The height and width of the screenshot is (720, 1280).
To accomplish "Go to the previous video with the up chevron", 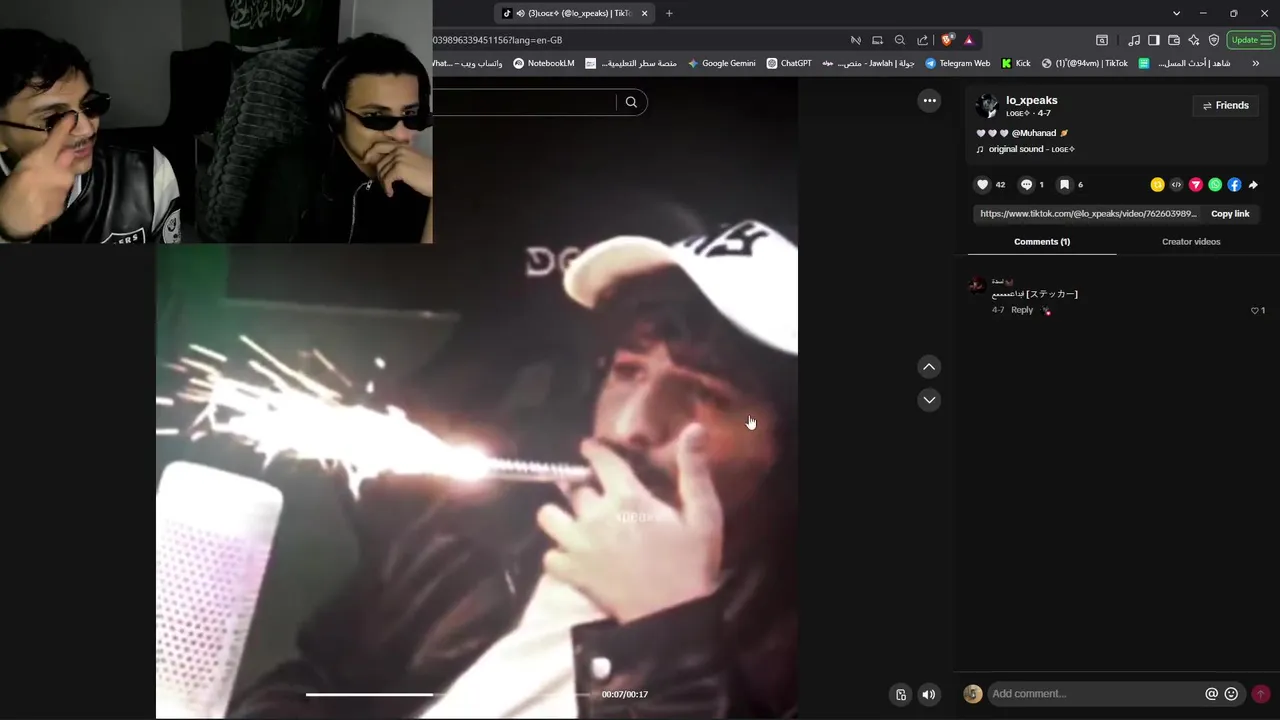I will pos(929,367).
